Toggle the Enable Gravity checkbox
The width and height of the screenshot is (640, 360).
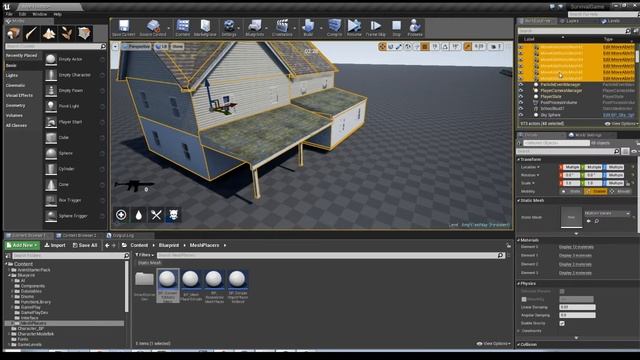click(x=562, y=323)
